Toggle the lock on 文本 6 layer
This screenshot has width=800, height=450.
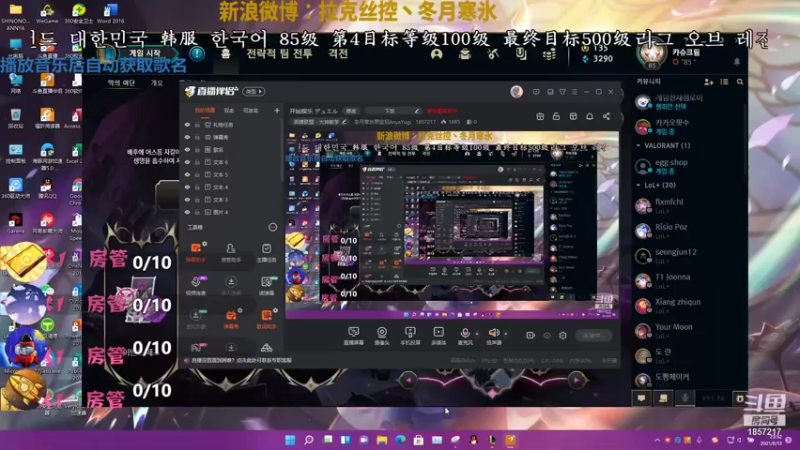pyautogui.click(x=197, y=162)
